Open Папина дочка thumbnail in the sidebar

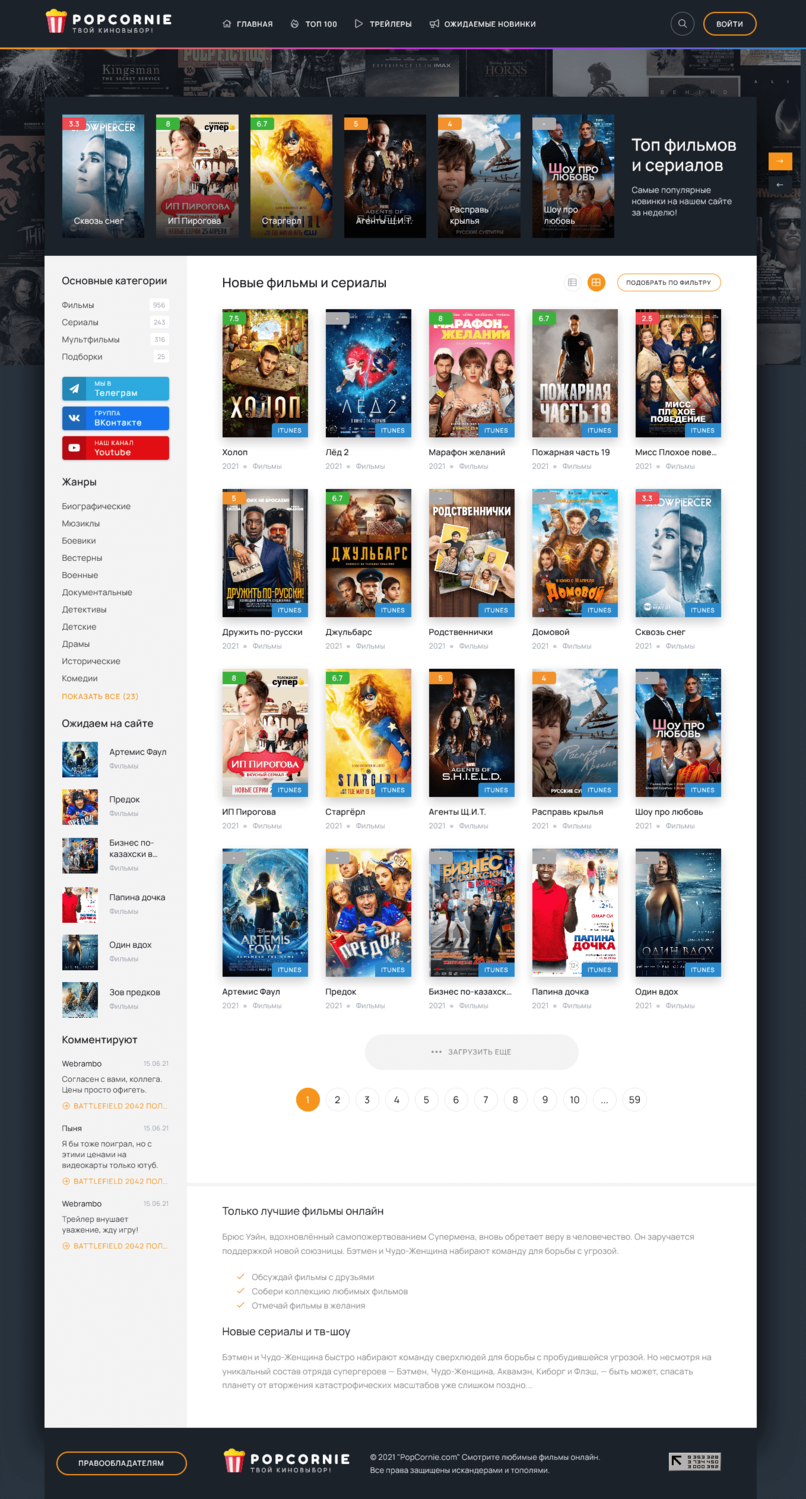[x=80, y=904]
